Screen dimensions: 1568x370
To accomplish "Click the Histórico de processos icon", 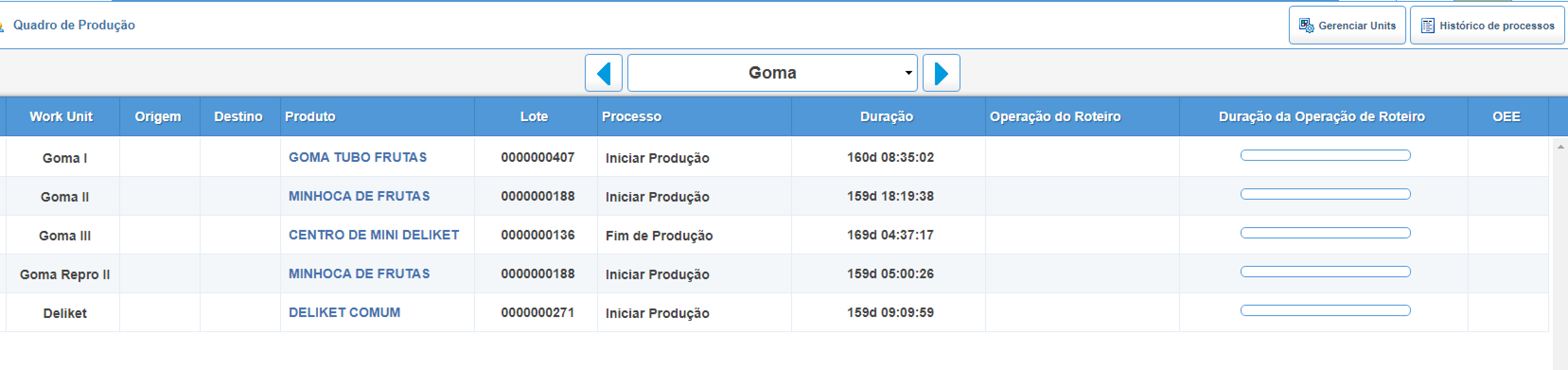I will pos(1427,26).
